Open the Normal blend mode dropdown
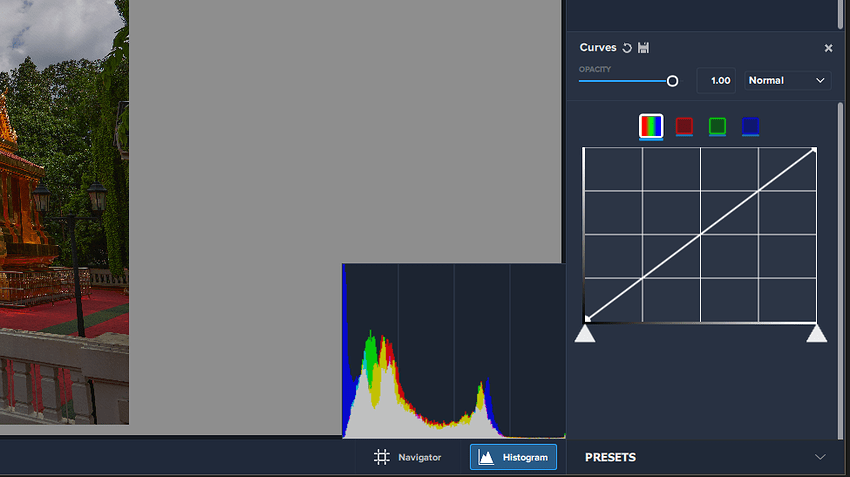Viewport: 850px width, 477px height. tap(787, 80)
